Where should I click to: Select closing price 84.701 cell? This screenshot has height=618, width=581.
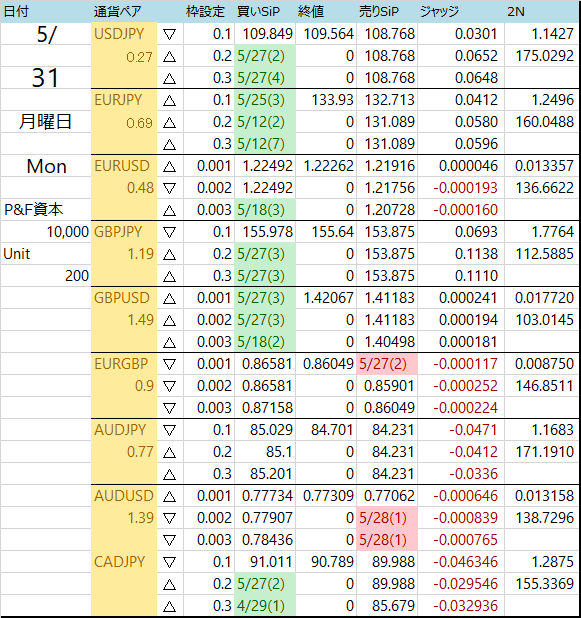click(x=326, y=430)
